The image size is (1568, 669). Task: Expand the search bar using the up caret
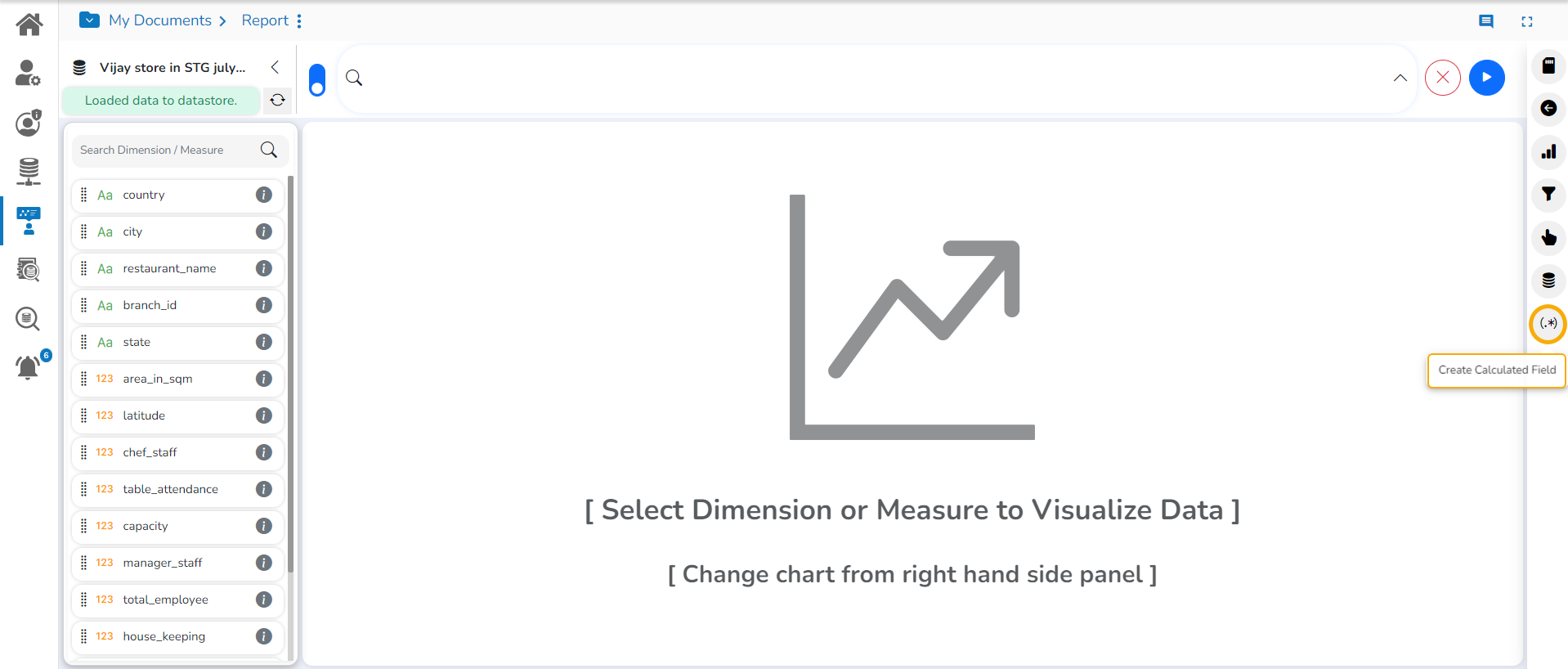pyautogui.click(x=1400, y=78)
